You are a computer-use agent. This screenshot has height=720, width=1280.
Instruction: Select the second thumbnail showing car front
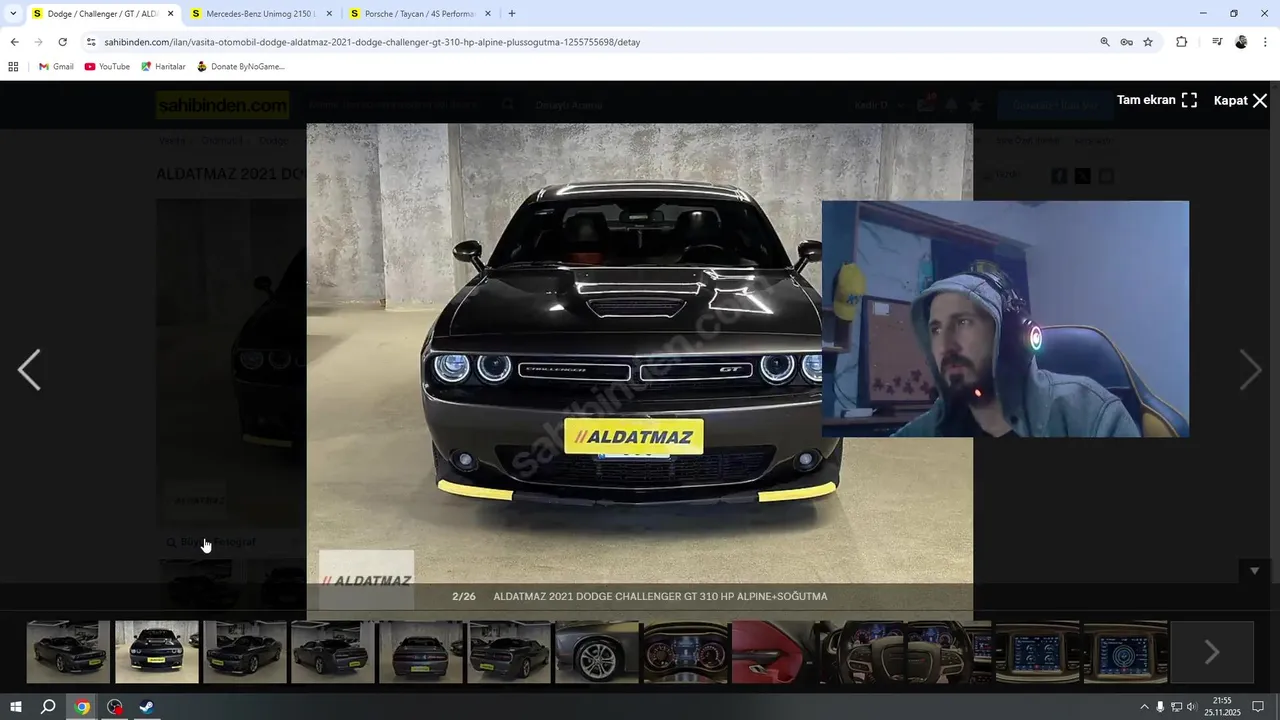click(x=156, y=652)
